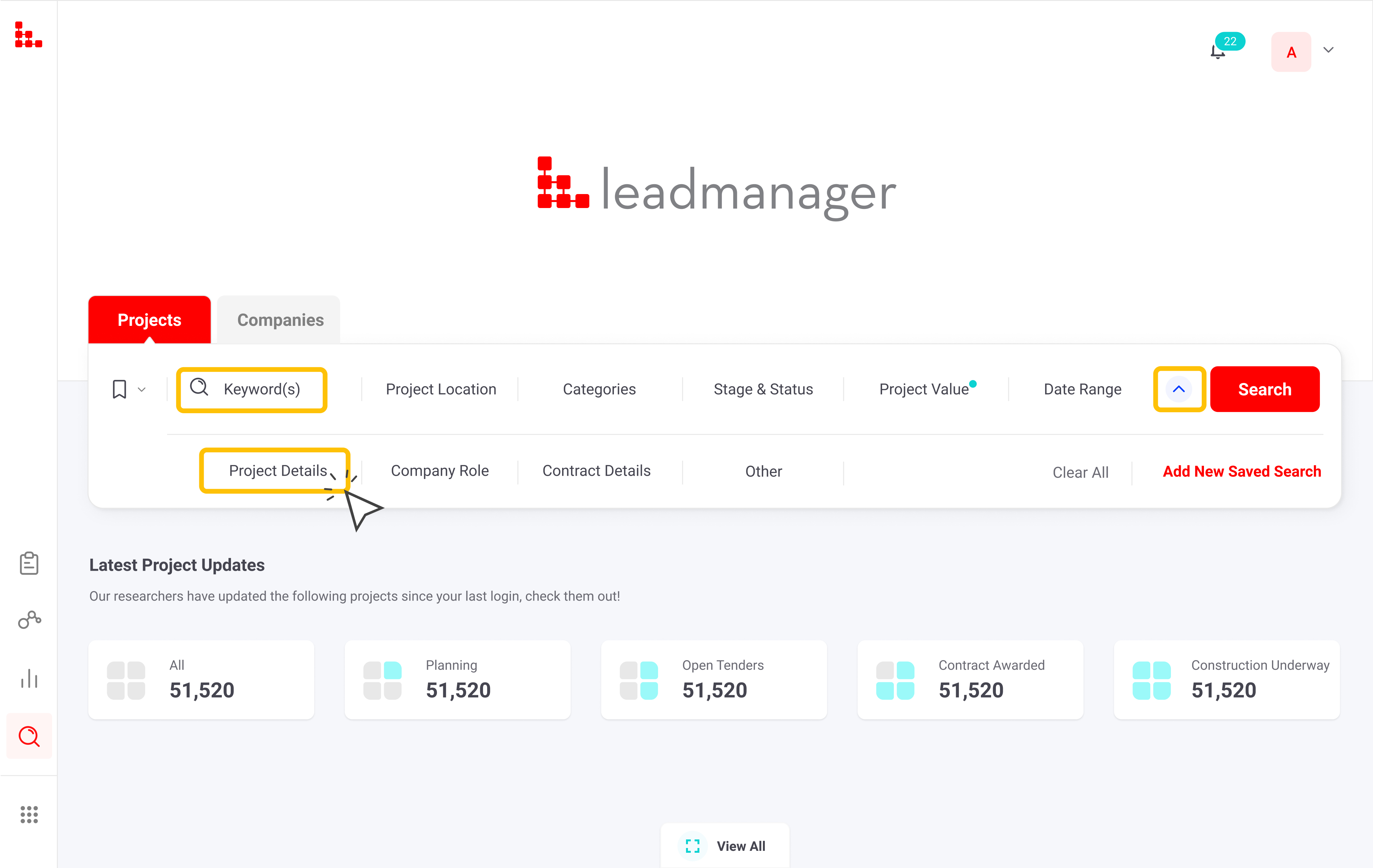Click the grid icon on the Planning card
Screen dimensions: 1373x868
point(383,681)
